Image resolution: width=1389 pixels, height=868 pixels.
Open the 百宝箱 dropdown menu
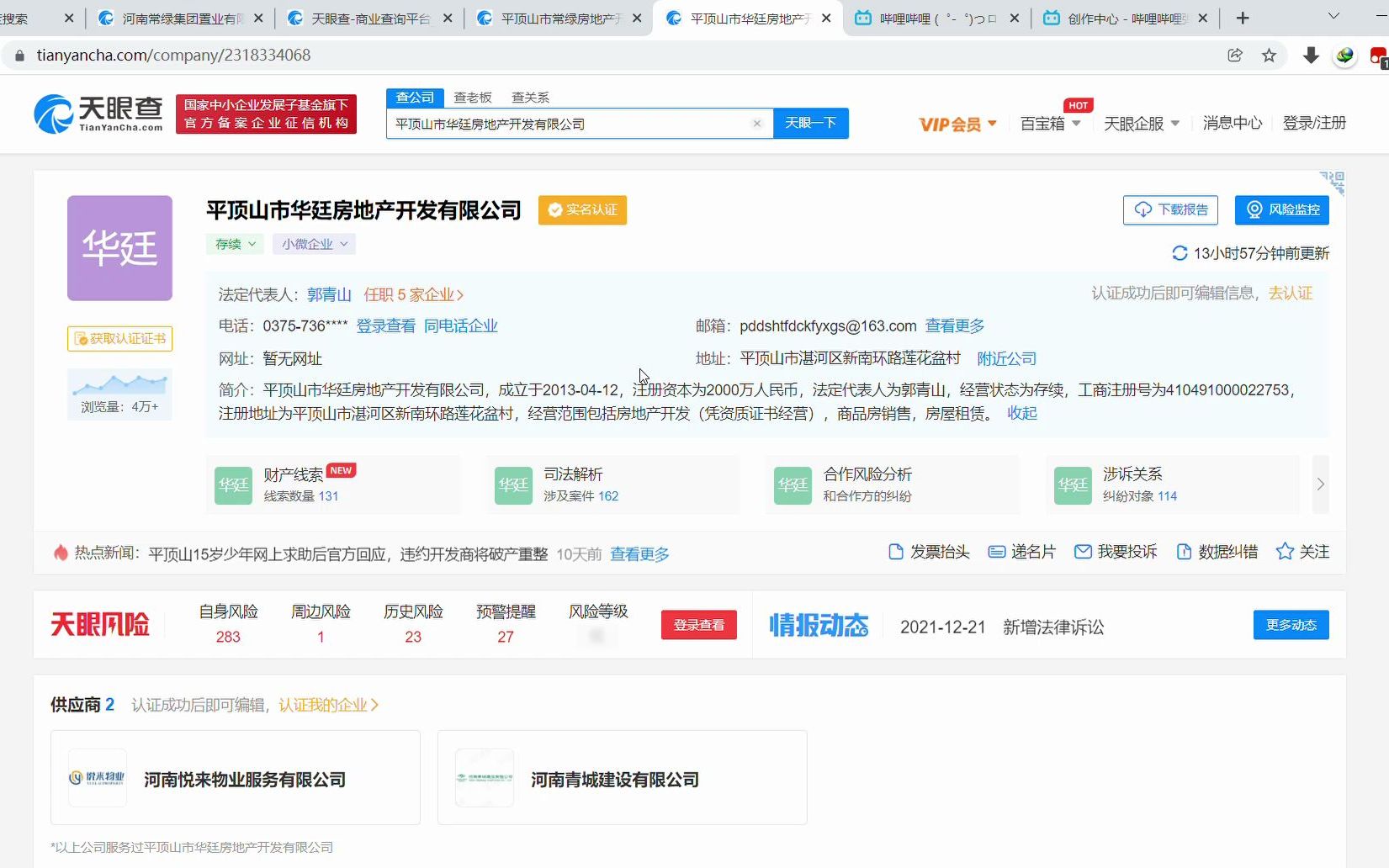tap(1050, 124)
